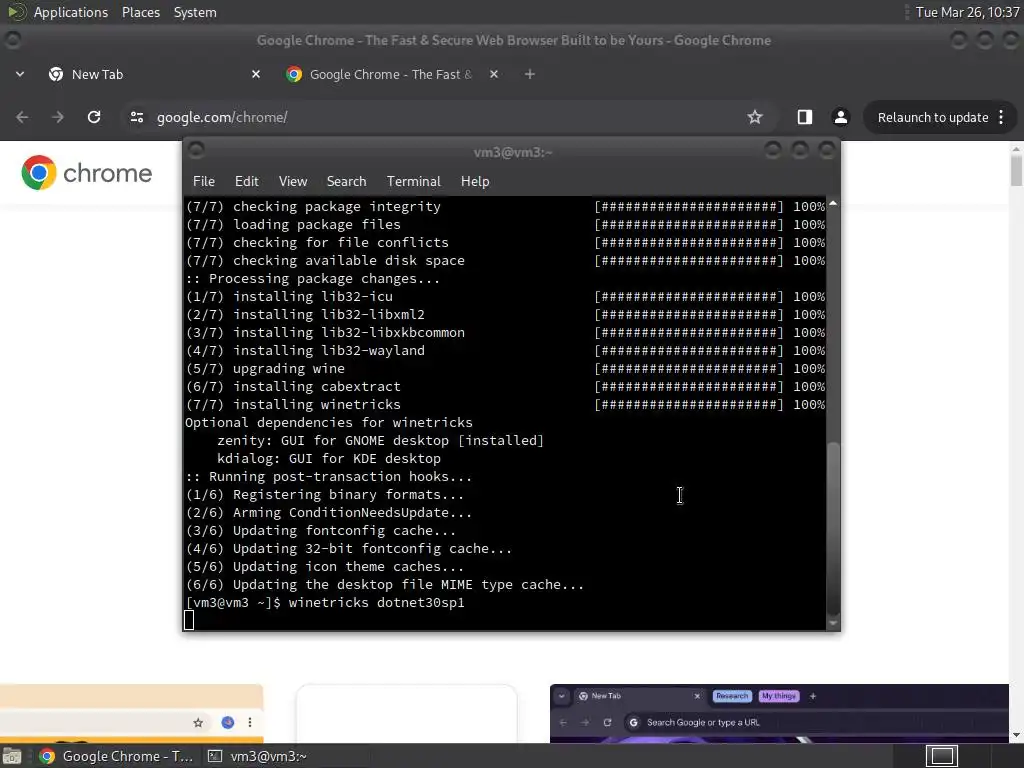Open Chrome three-dot menu
This screenshot has width=1024, height=768.
(1002, 118)
